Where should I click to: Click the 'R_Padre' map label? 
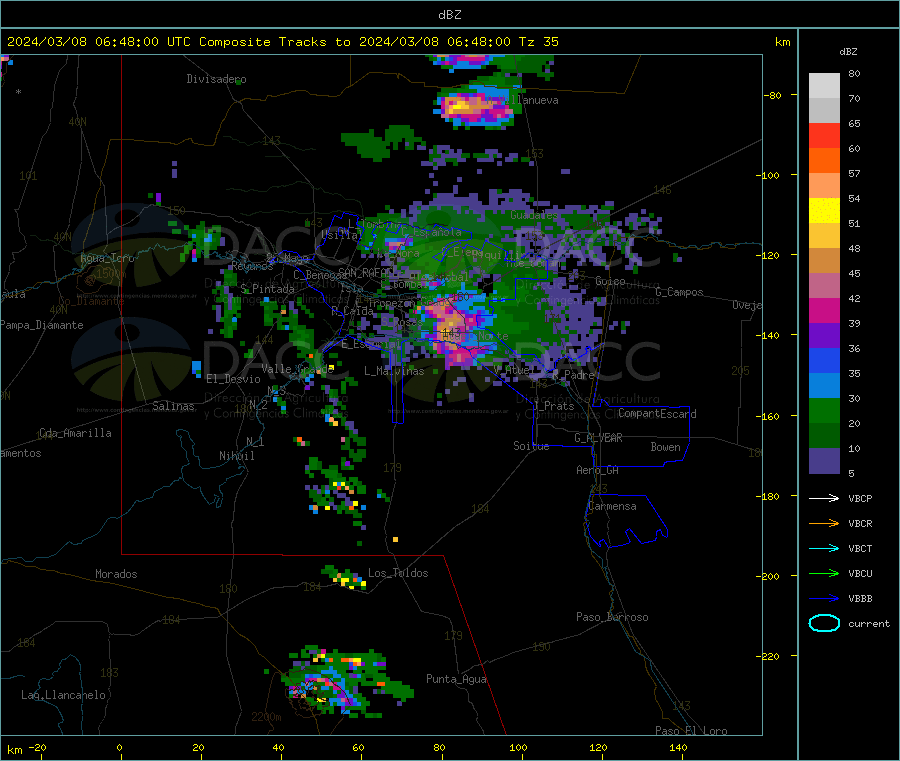pyautogui.click(x=573, y=375)
